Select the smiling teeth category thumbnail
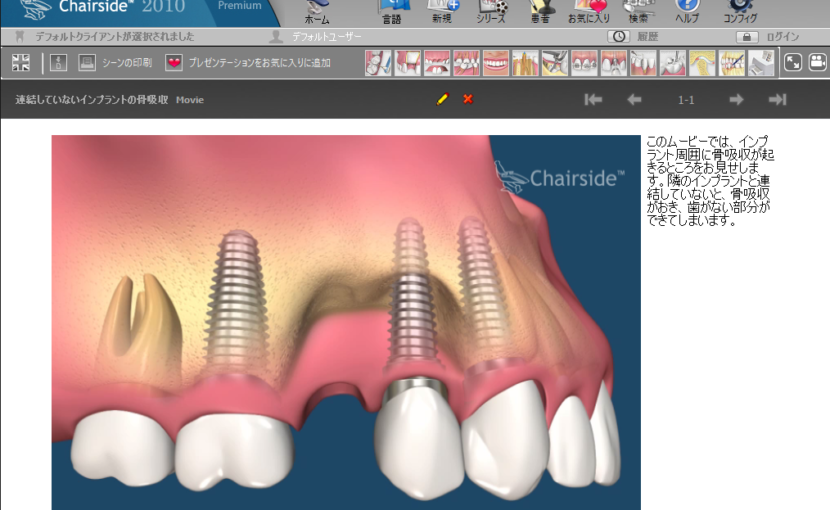The height and width of the screenshot is (510, 830). tap(496, 63)
